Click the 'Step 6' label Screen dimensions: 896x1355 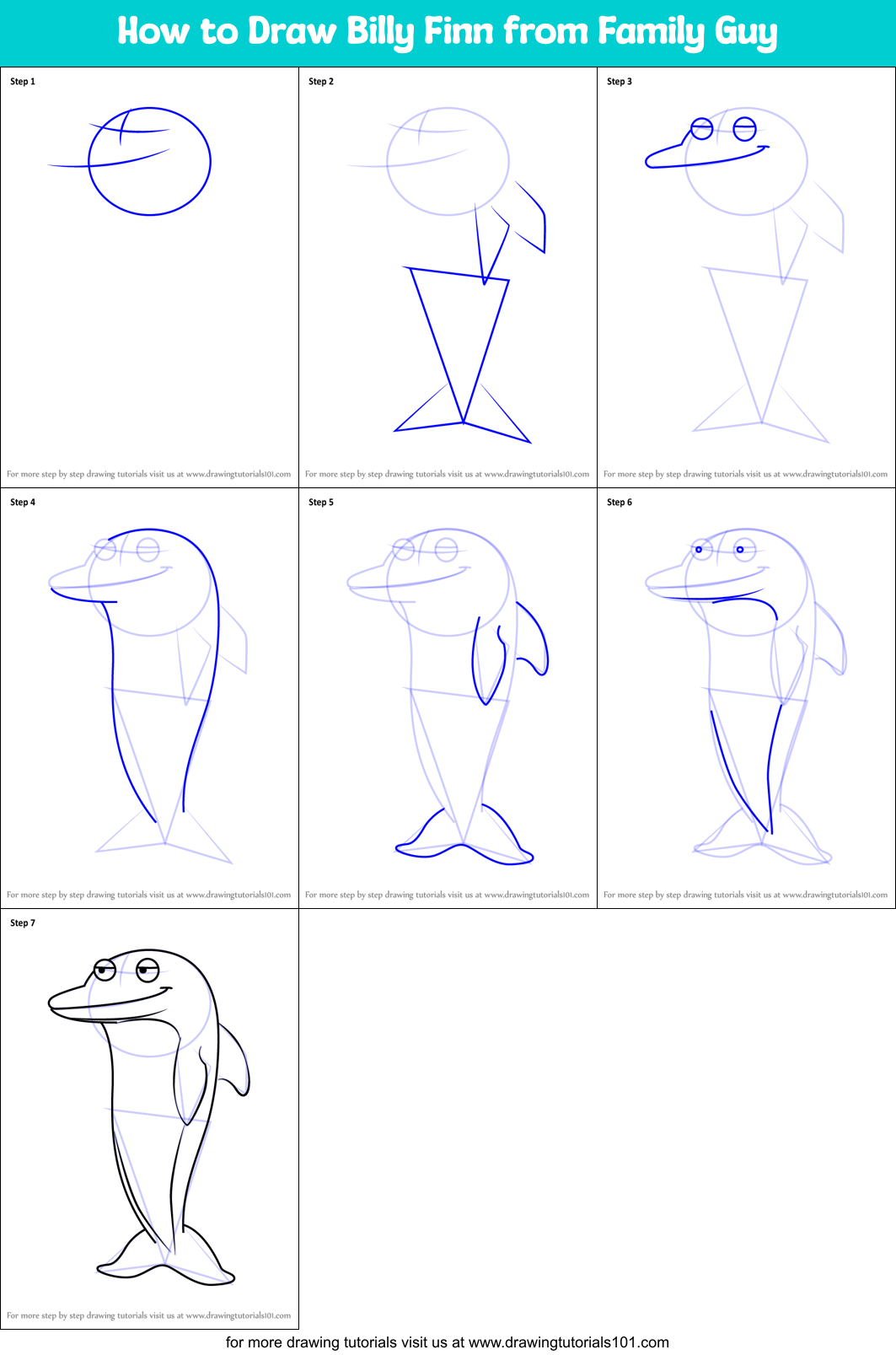pyautogui.click(x=620, y=503)
